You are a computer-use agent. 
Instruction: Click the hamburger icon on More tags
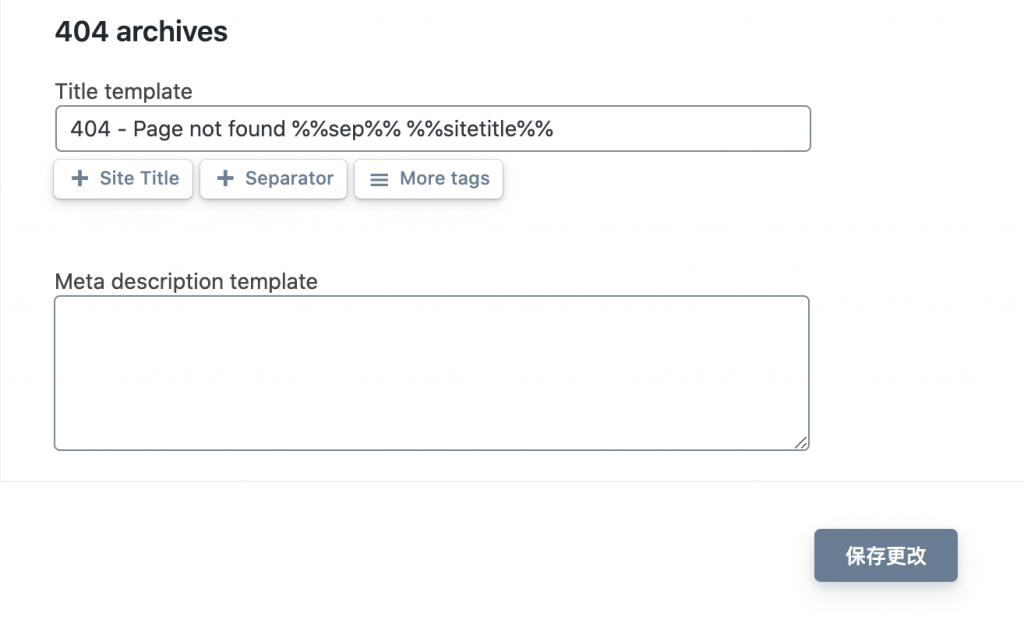pyautogui.click(x=379, y=180)
